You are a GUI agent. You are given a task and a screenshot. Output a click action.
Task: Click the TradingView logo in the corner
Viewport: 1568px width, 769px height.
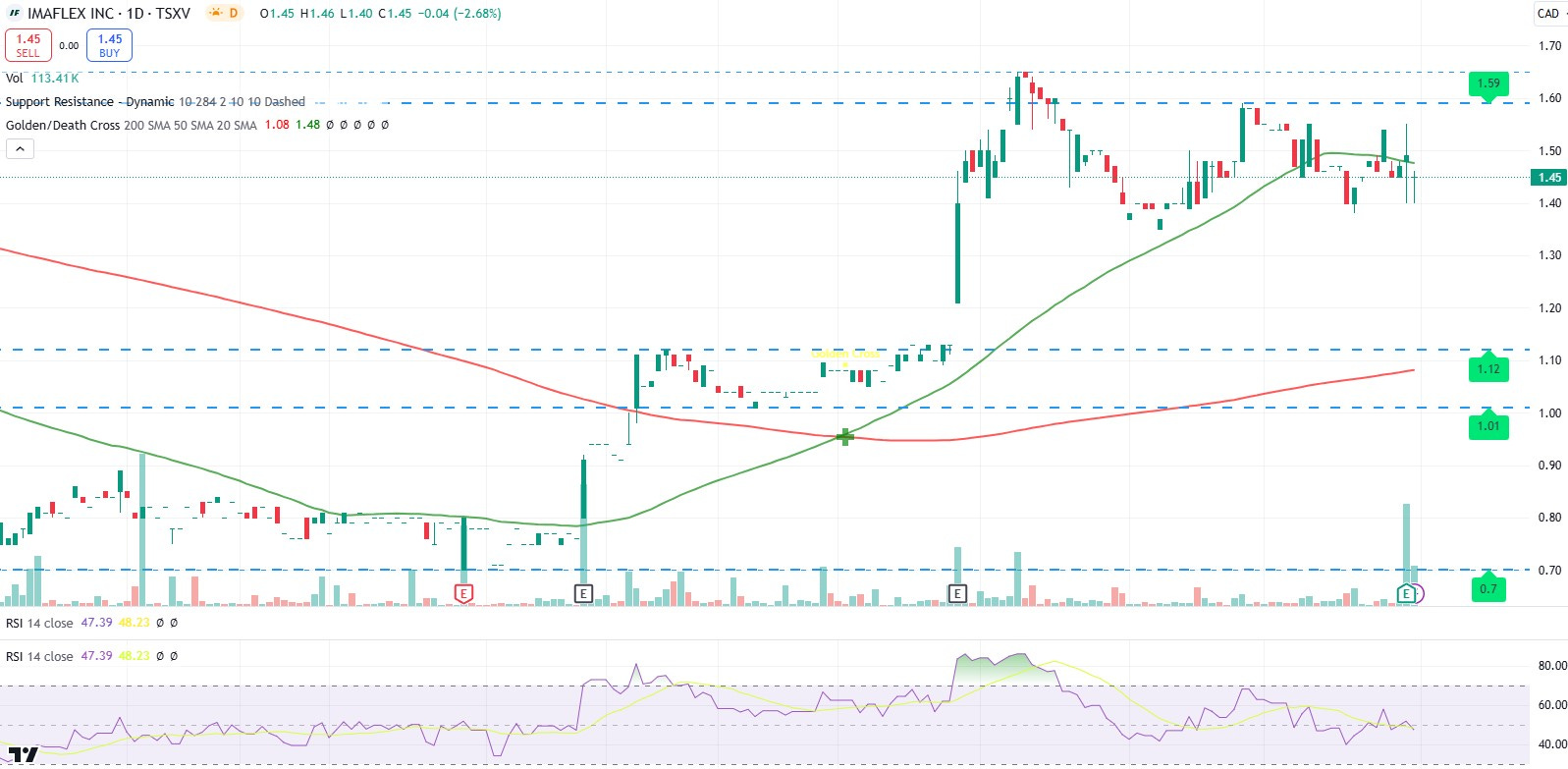(23, 755)
